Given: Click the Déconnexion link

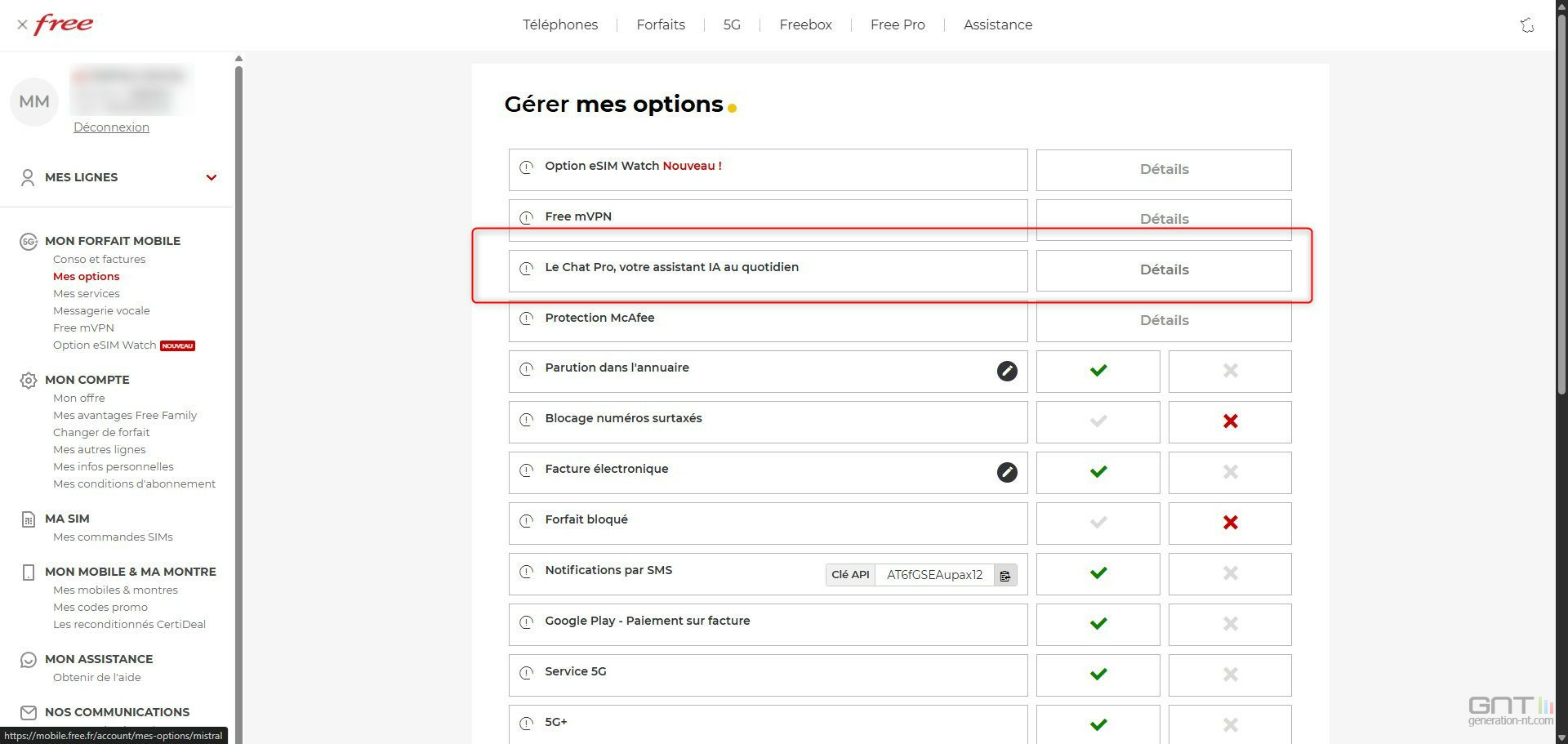Looking at the screenshot, I should click(111, 127).
